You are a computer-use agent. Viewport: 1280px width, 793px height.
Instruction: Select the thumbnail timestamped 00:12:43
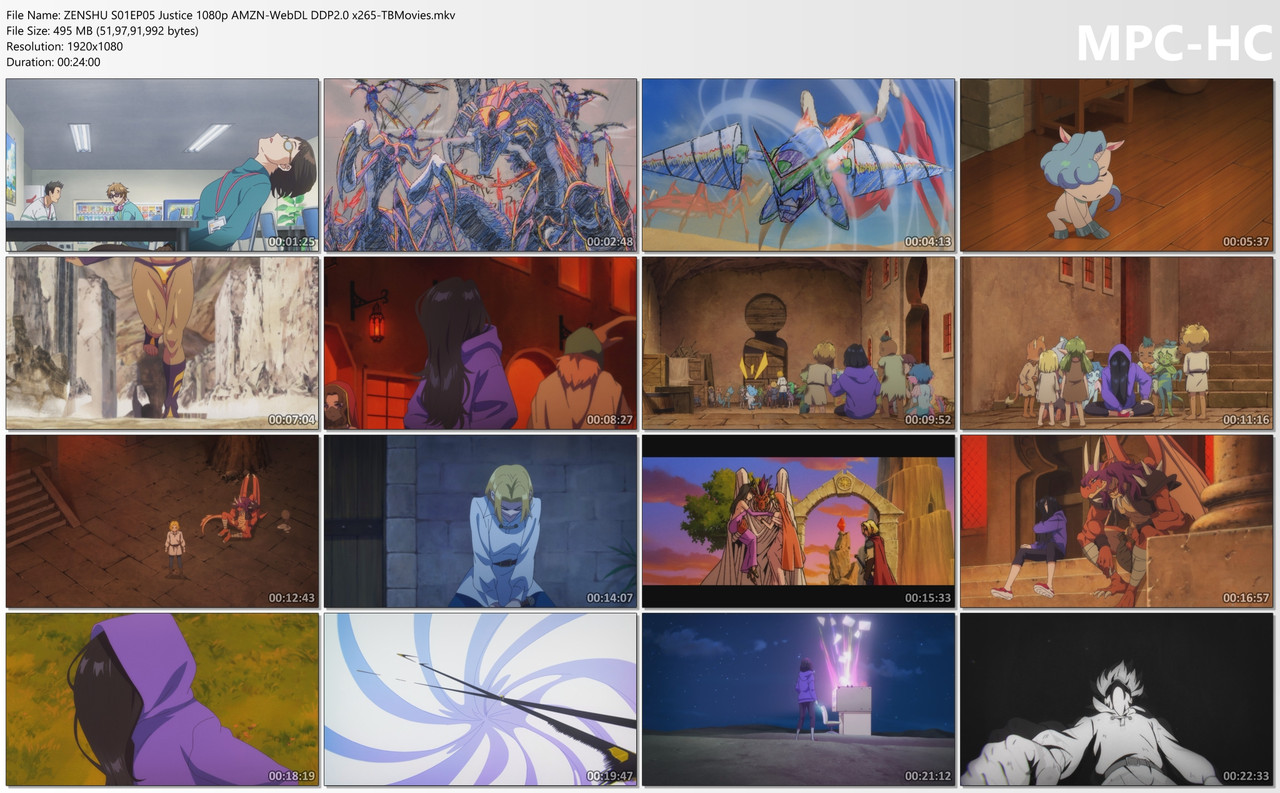pyautogui.click(x=162, y=521)
